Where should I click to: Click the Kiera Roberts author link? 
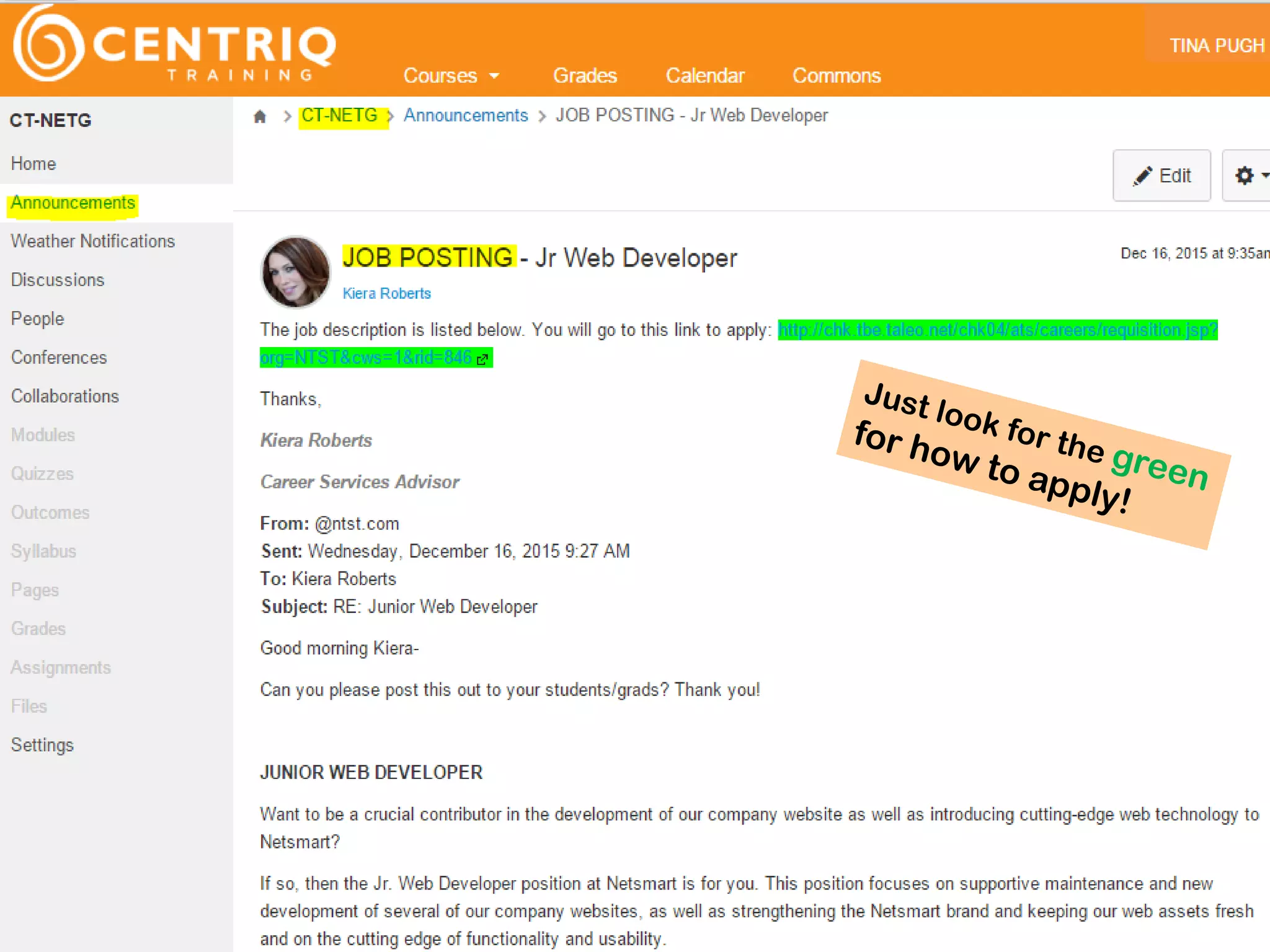[386, 293]
